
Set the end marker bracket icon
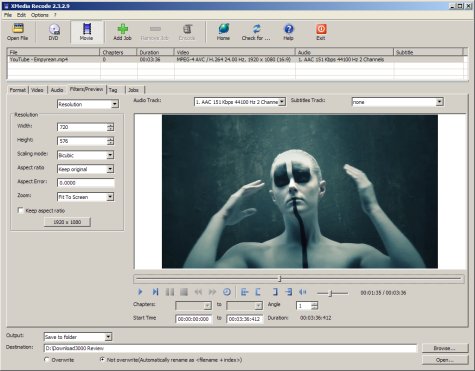(275, 292)
